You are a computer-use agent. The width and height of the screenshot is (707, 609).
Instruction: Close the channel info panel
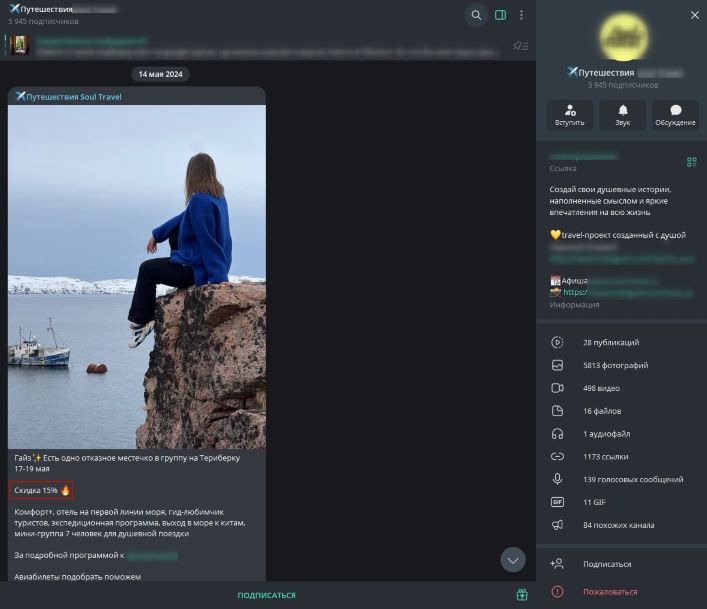point(695,15)
